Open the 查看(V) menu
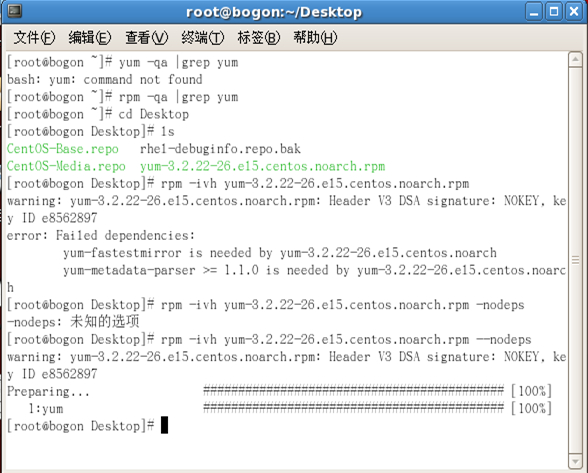The height and width of the screenshot is (473, 588). click(x=146, y=38)
